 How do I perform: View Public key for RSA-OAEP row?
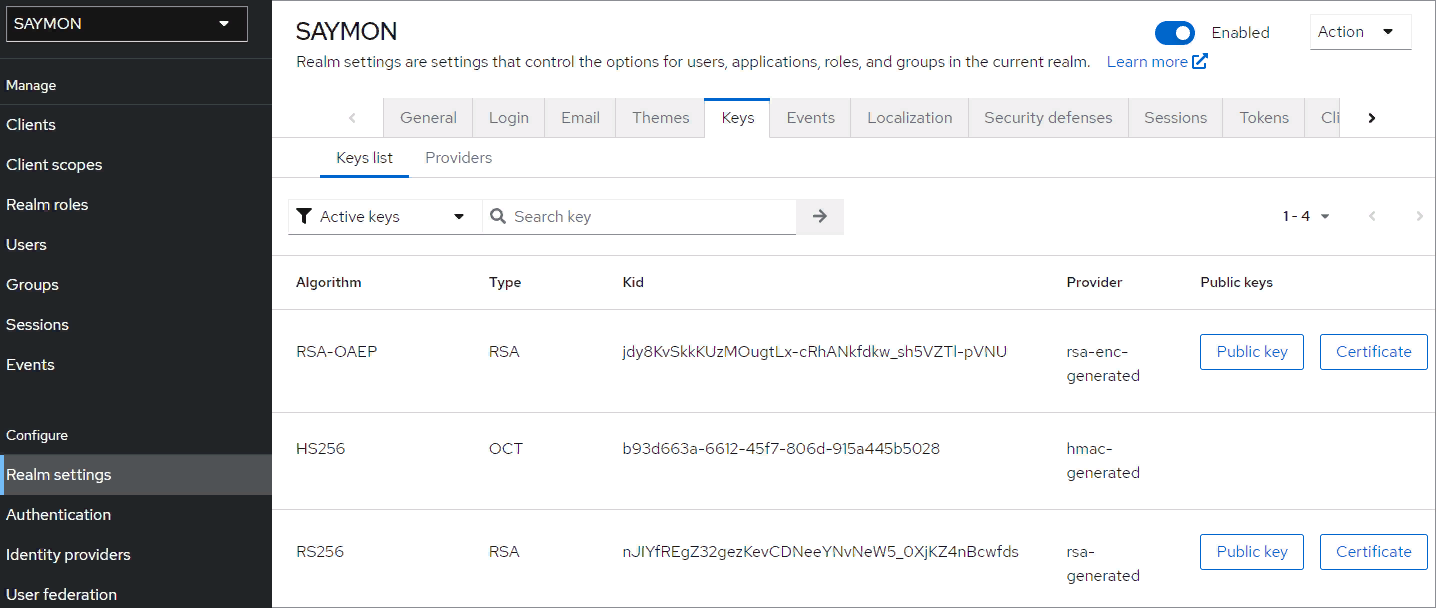pos(1252,352)
